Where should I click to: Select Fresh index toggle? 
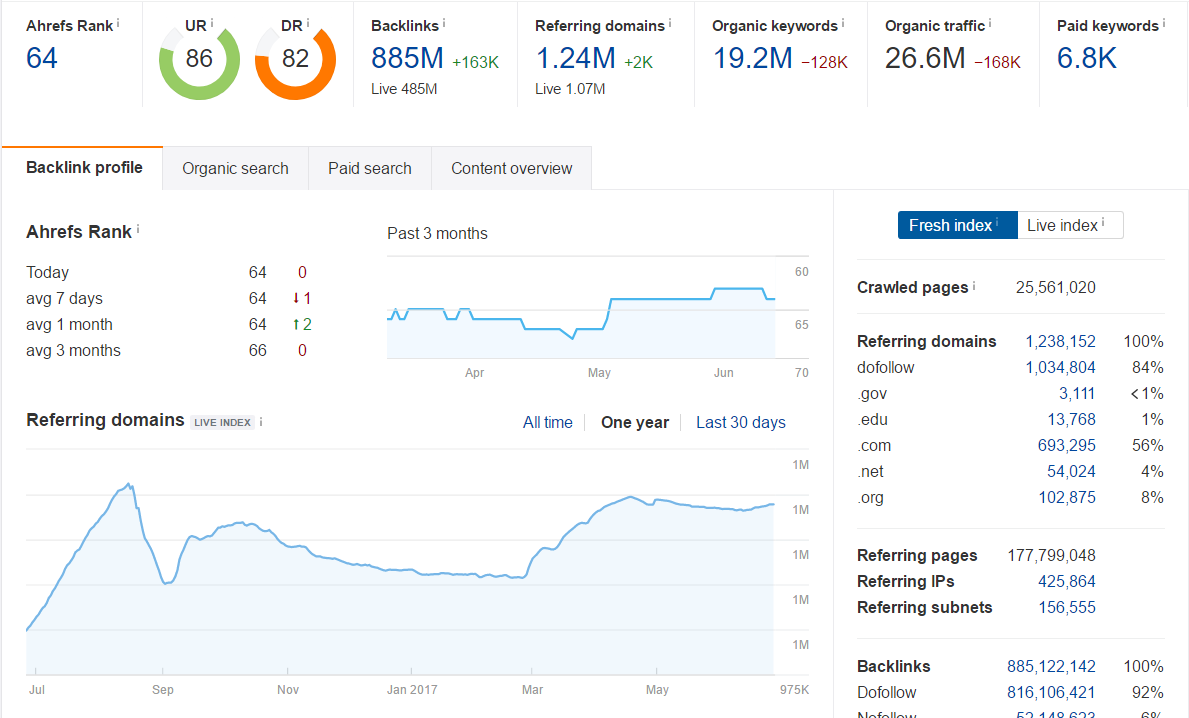957,225
